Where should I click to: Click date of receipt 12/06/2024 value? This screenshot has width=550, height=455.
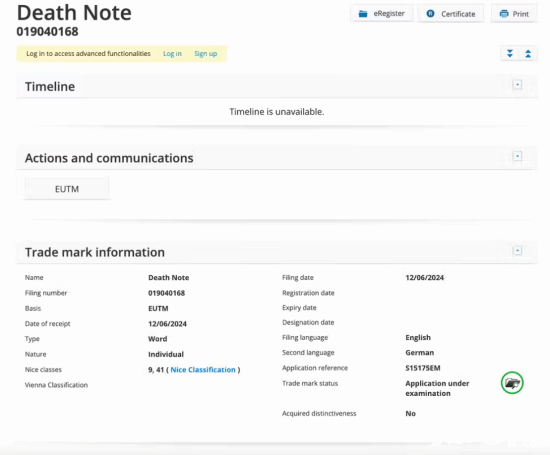167,324
